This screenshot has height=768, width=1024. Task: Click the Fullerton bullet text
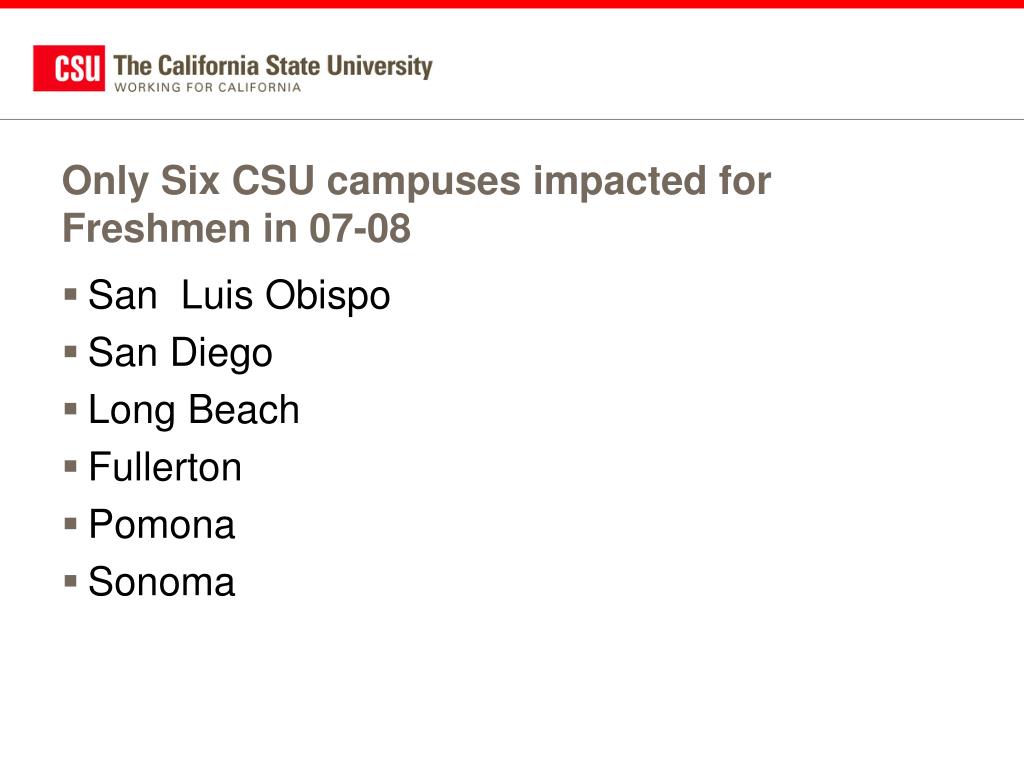(x=165, y=467)
